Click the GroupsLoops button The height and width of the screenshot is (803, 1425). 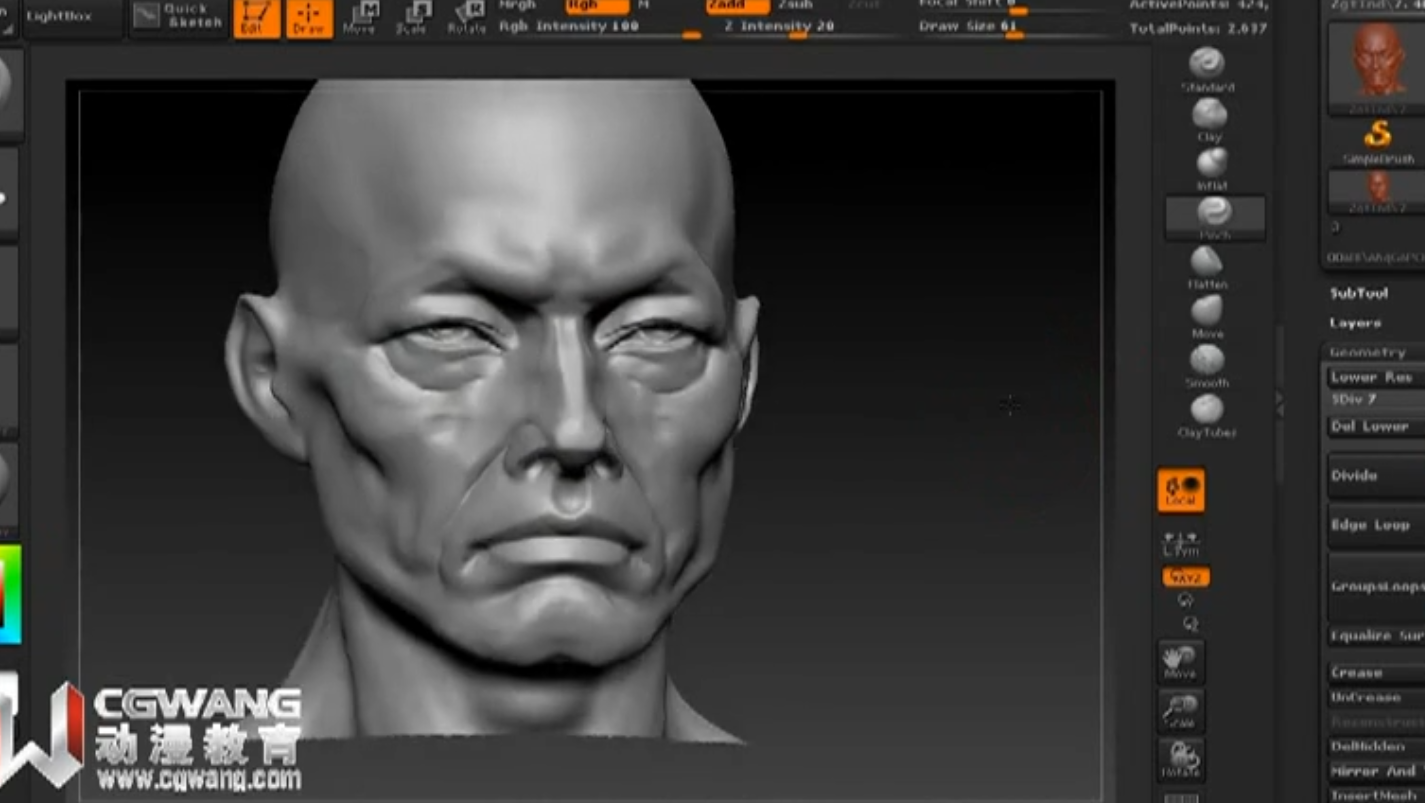[1376, 587]
